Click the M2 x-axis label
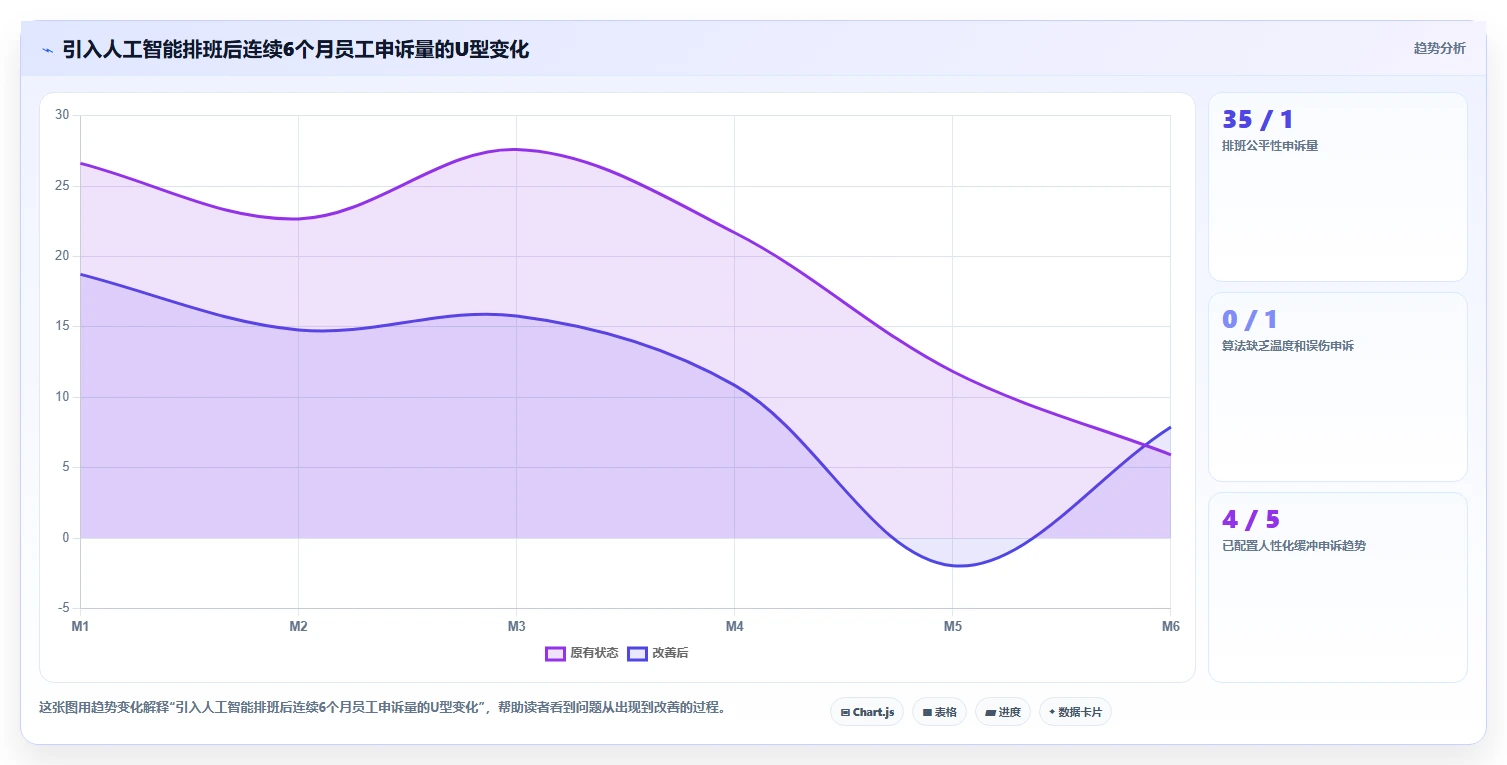The height and width of the screenshot is (765, 1507). point(298,627)
